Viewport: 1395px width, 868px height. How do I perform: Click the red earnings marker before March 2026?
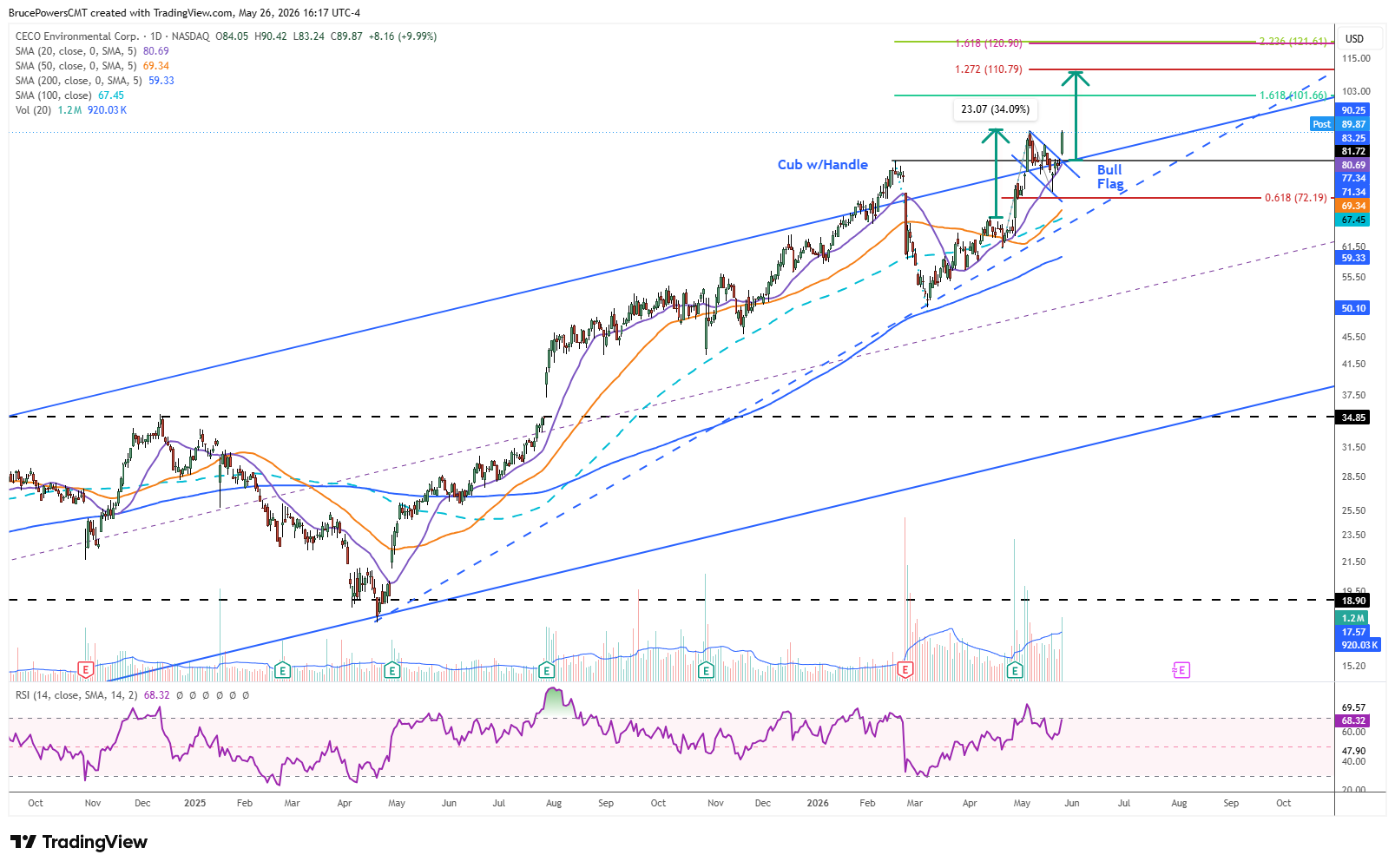point(905,669)
